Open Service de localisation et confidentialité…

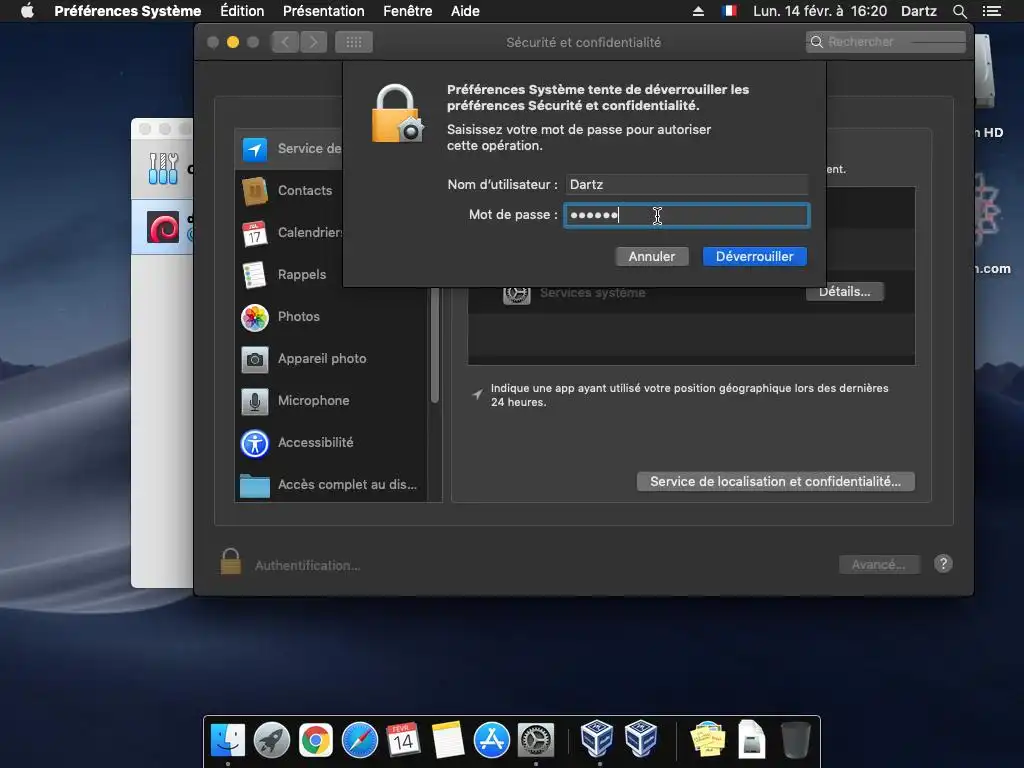click(775, 481)
